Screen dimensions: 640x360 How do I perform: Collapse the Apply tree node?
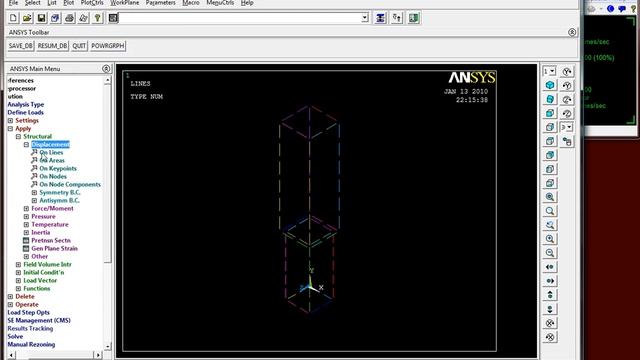tap(10, 129)
